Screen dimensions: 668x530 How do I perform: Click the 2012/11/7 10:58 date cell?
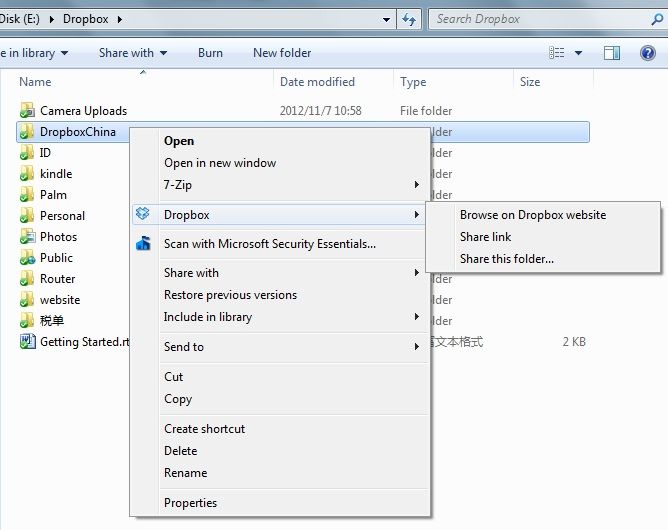point(320,111)
